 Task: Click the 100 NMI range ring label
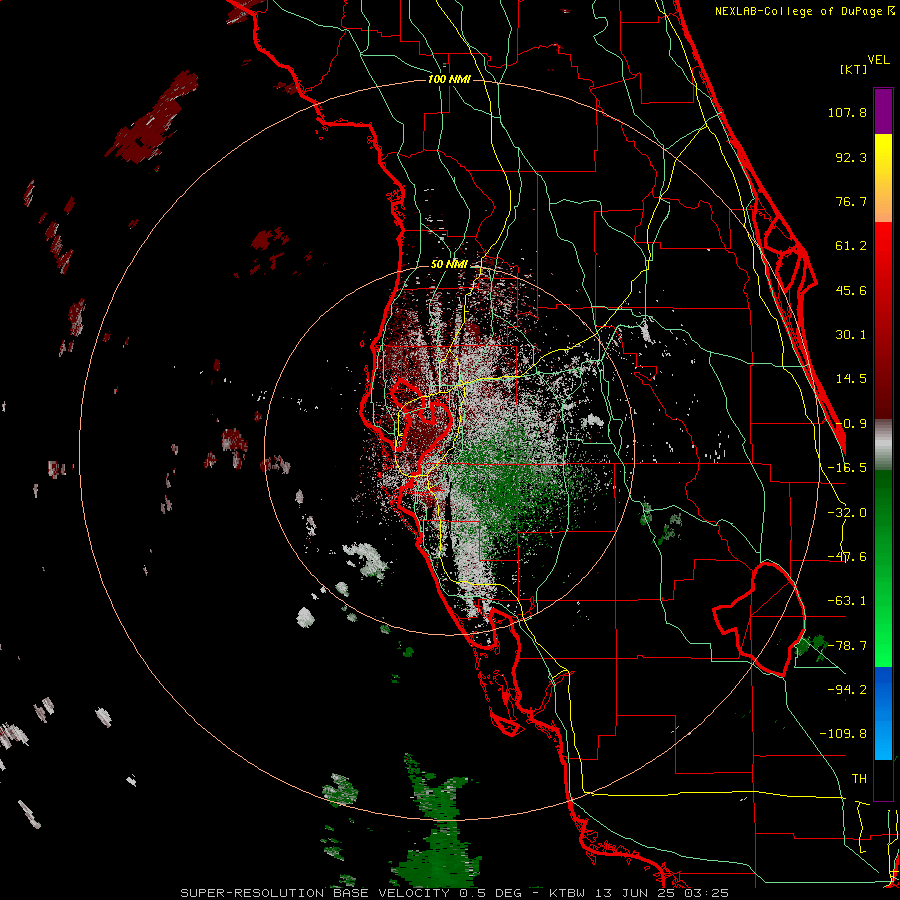pyautogui.click(x=449, y=79)
